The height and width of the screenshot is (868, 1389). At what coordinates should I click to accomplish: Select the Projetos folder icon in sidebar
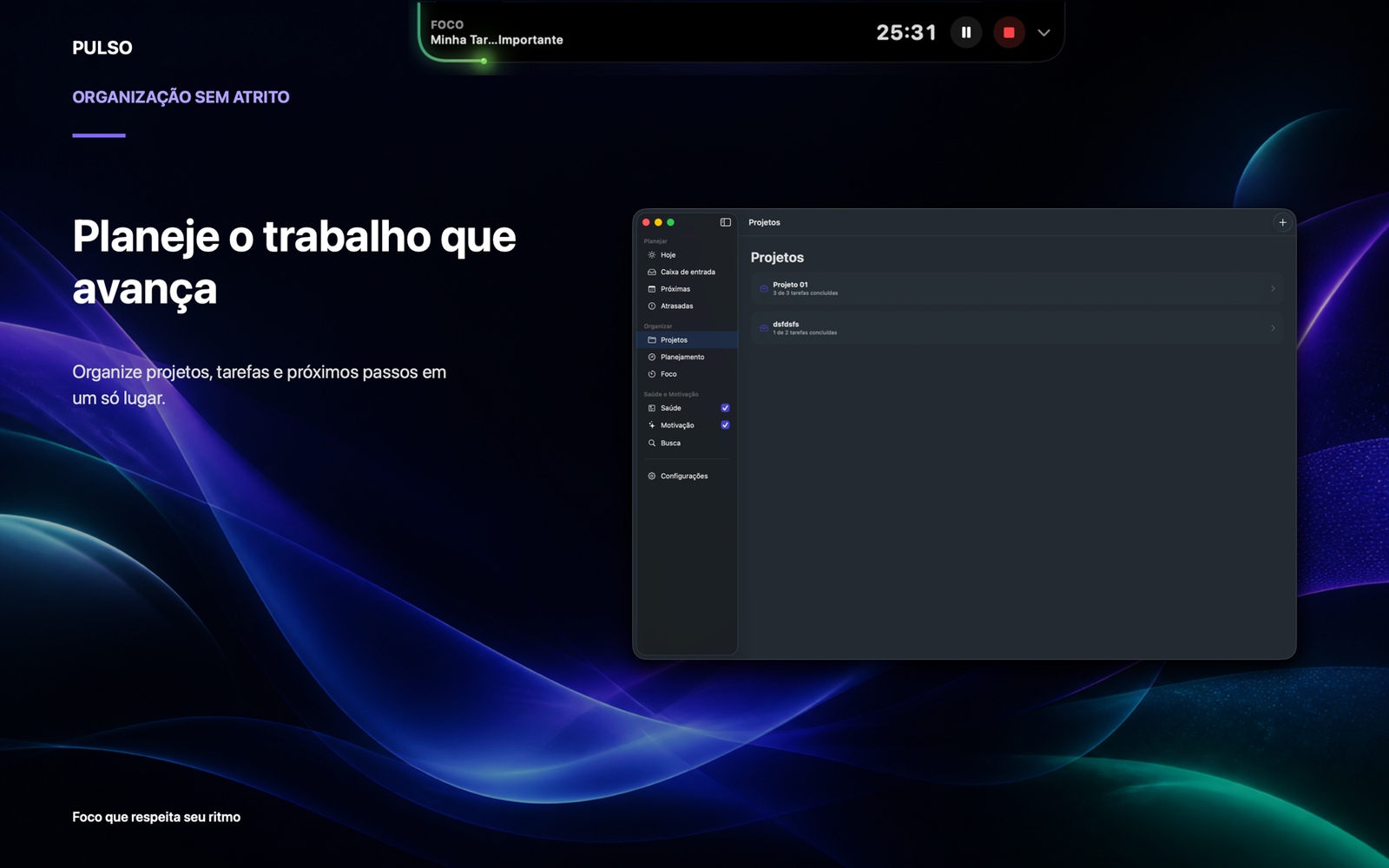(x=652, y=340)
